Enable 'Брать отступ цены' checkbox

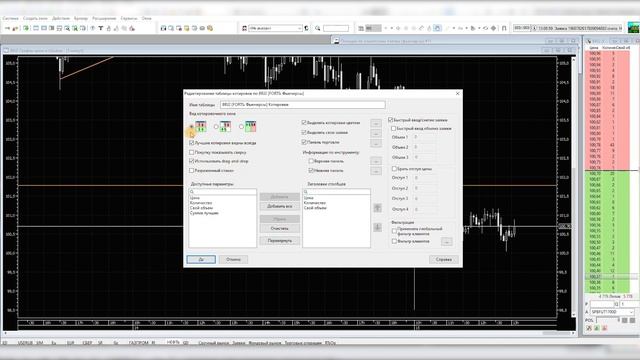click(x=394, y=169)
